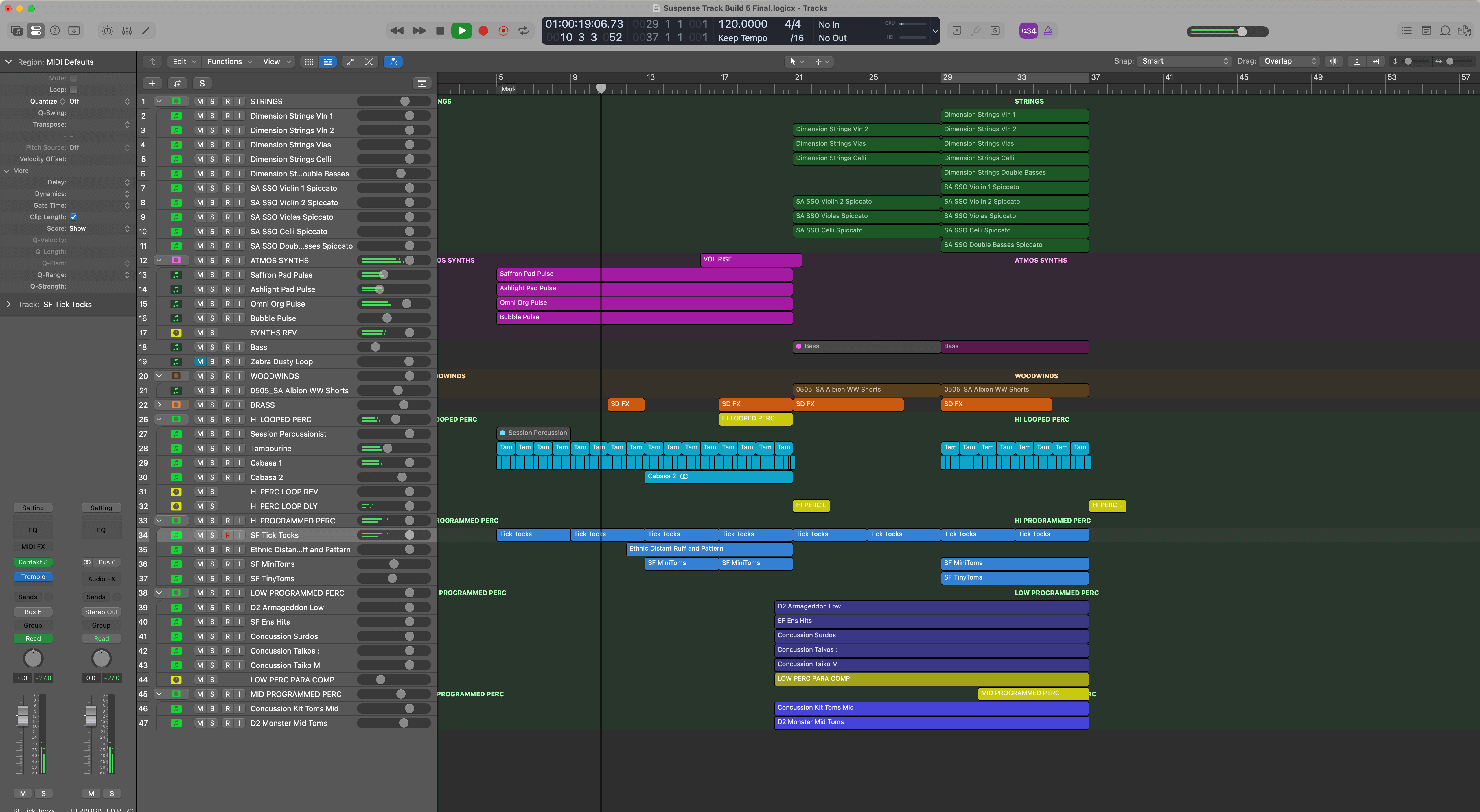Enable Clip Length checkbox
Viewport: 1480px width, 812px height.
point(73,217)
